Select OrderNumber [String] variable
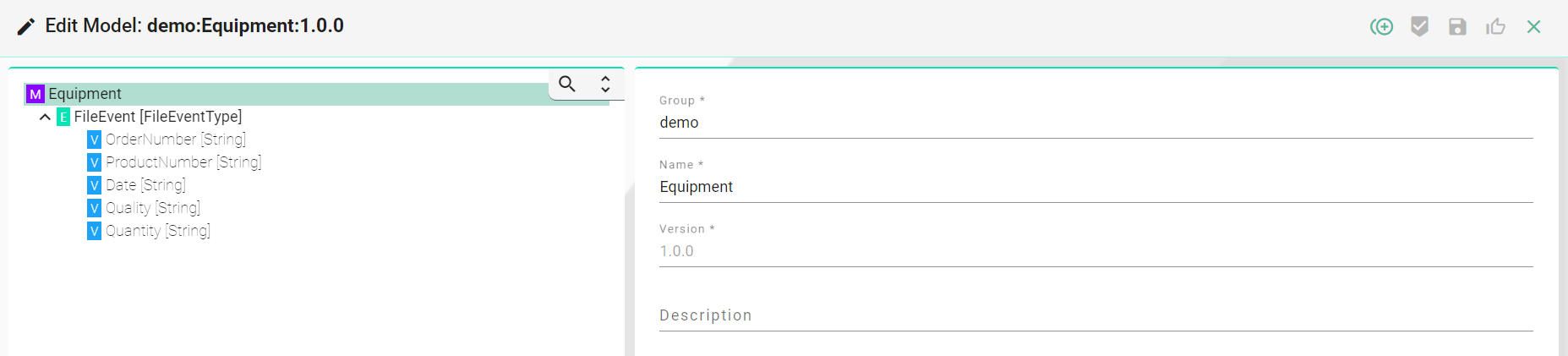This screenshot has width=1568, height=356. click(176, 140)
